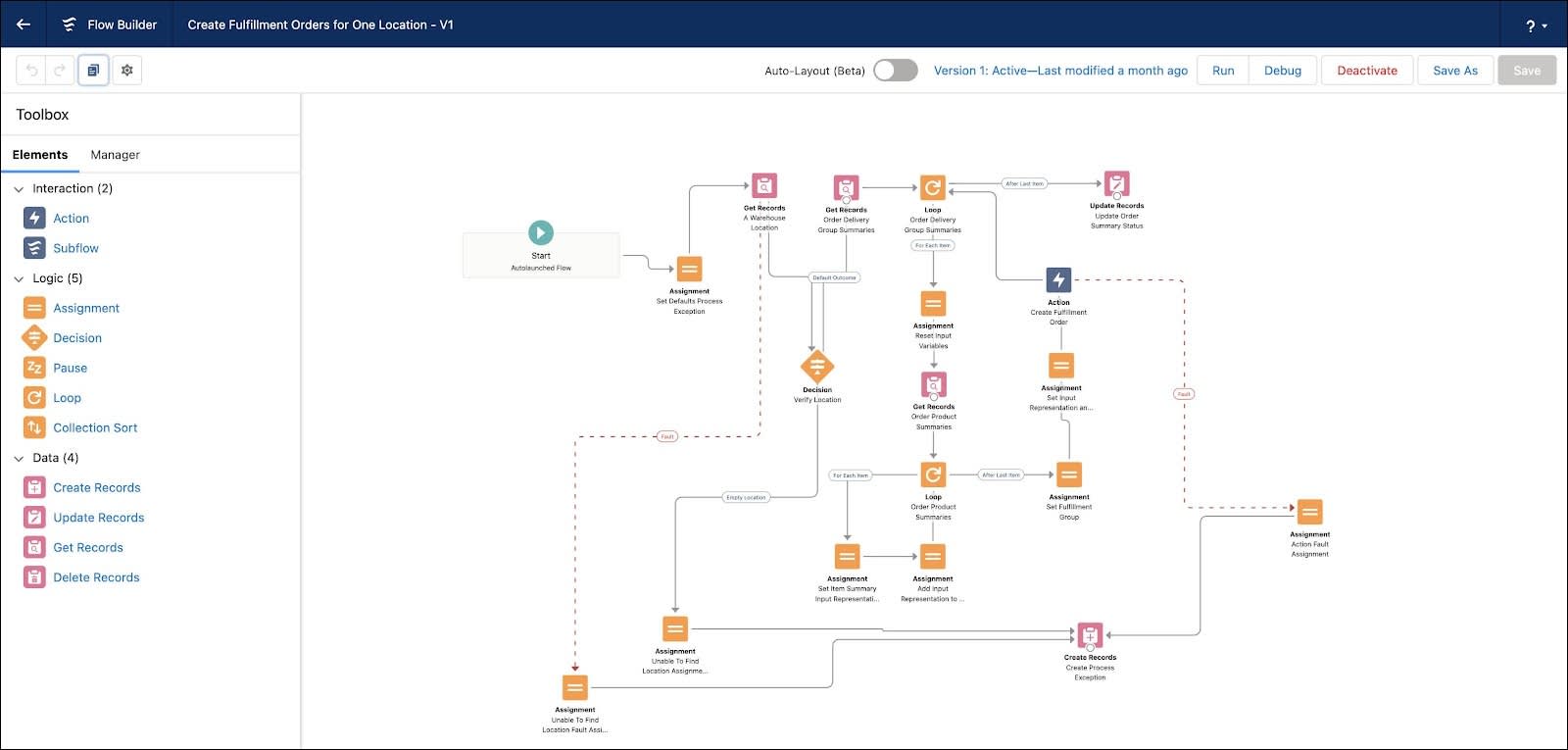Click the Save As button
1568x750 pixels.
point(1455,71)
